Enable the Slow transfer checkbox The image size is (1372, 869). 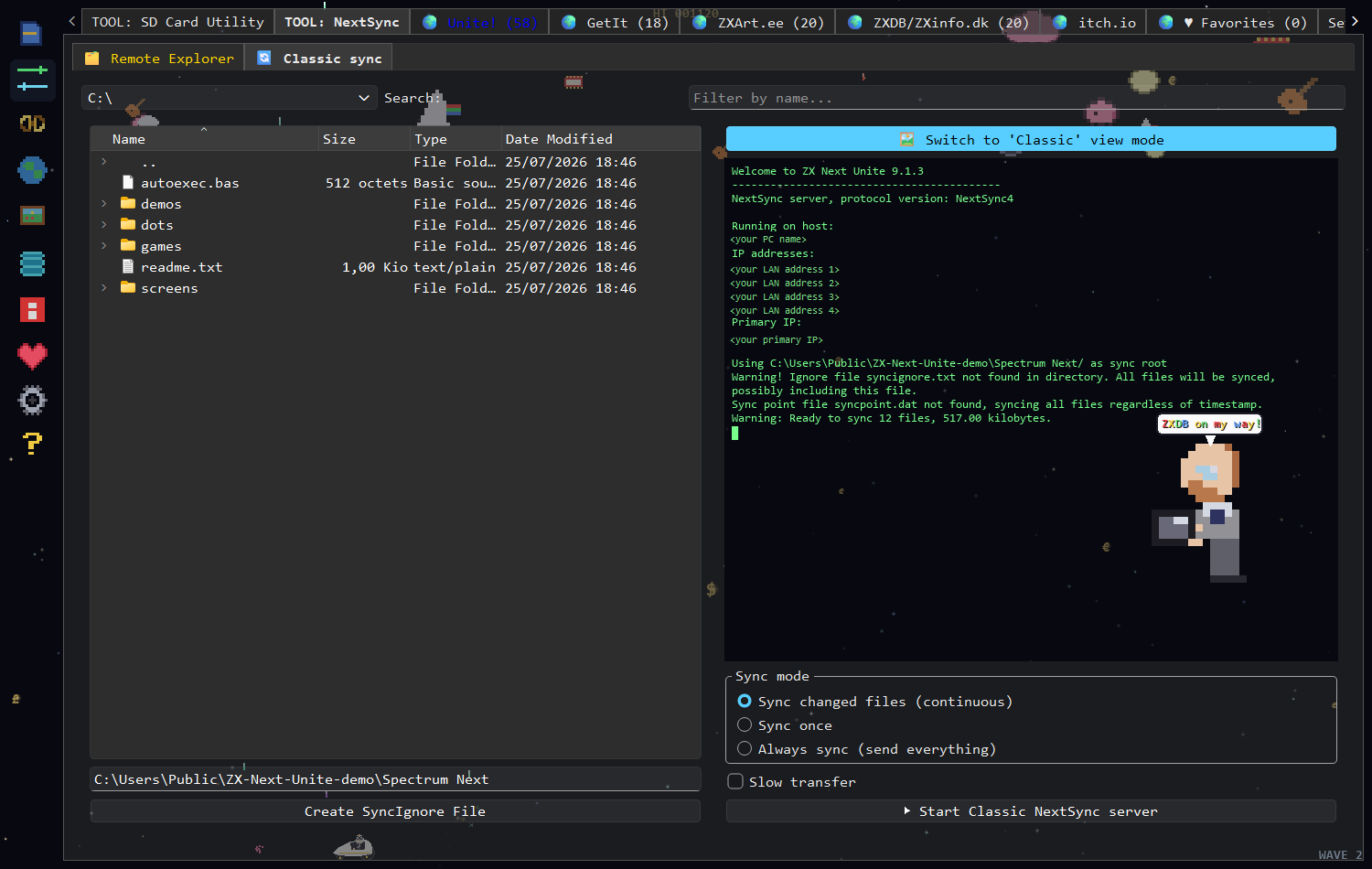[735, 781]
